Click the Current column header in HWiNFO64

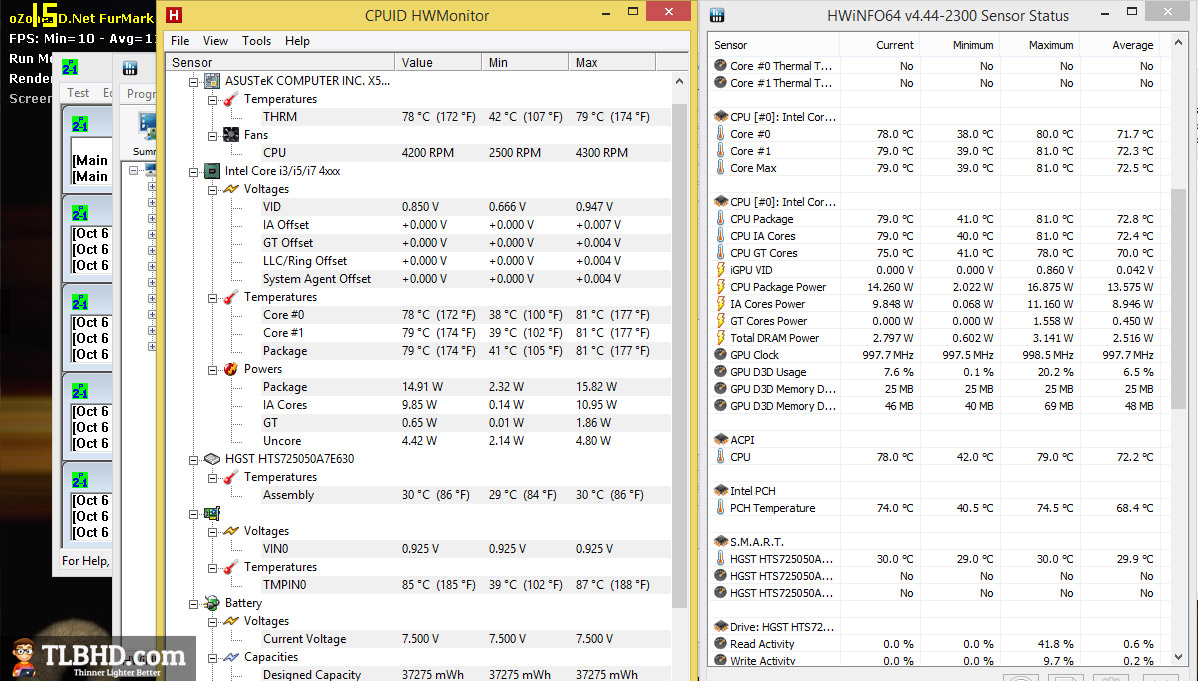(879, 45)
